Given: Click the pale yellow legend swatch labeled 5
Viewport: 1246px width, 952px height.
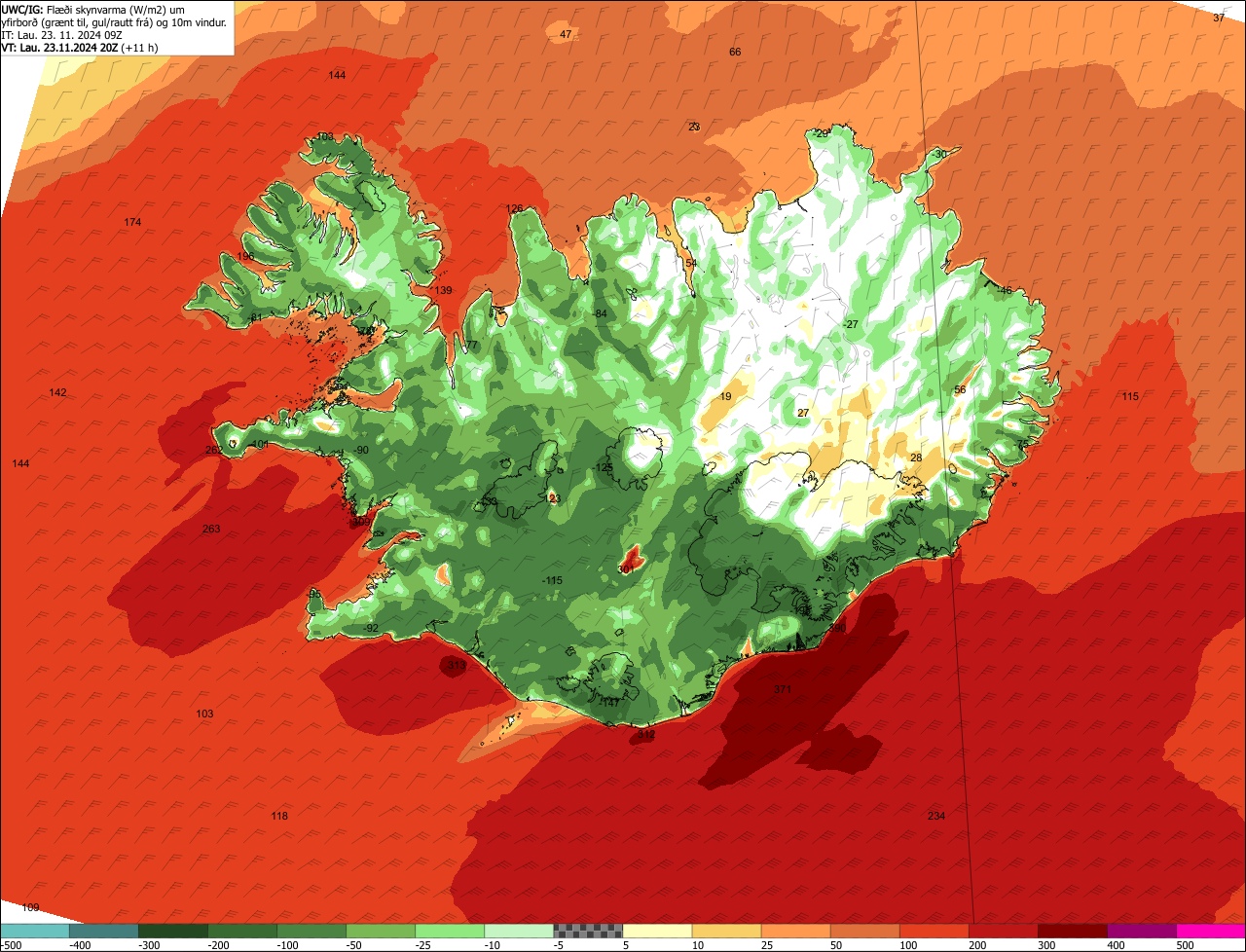Looking at the screenshot, I should click(x=657, y=931).
